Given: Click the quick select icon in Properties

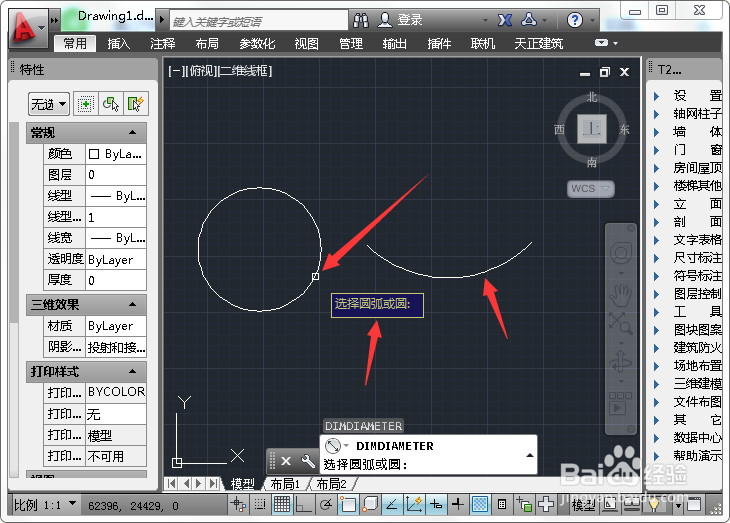Looking at the screenshot, I should pos(135,103).
